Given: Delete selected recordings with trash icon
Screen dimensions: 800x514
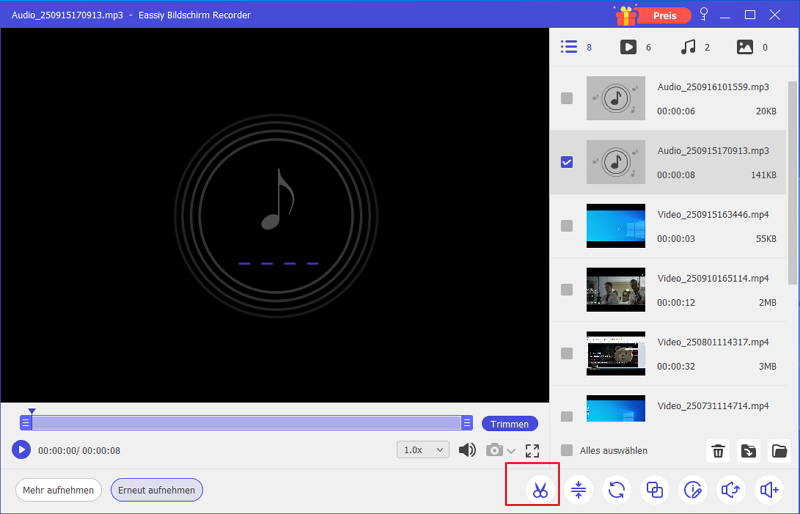Looking at the screenshot, I should click(x=718, y=451).
